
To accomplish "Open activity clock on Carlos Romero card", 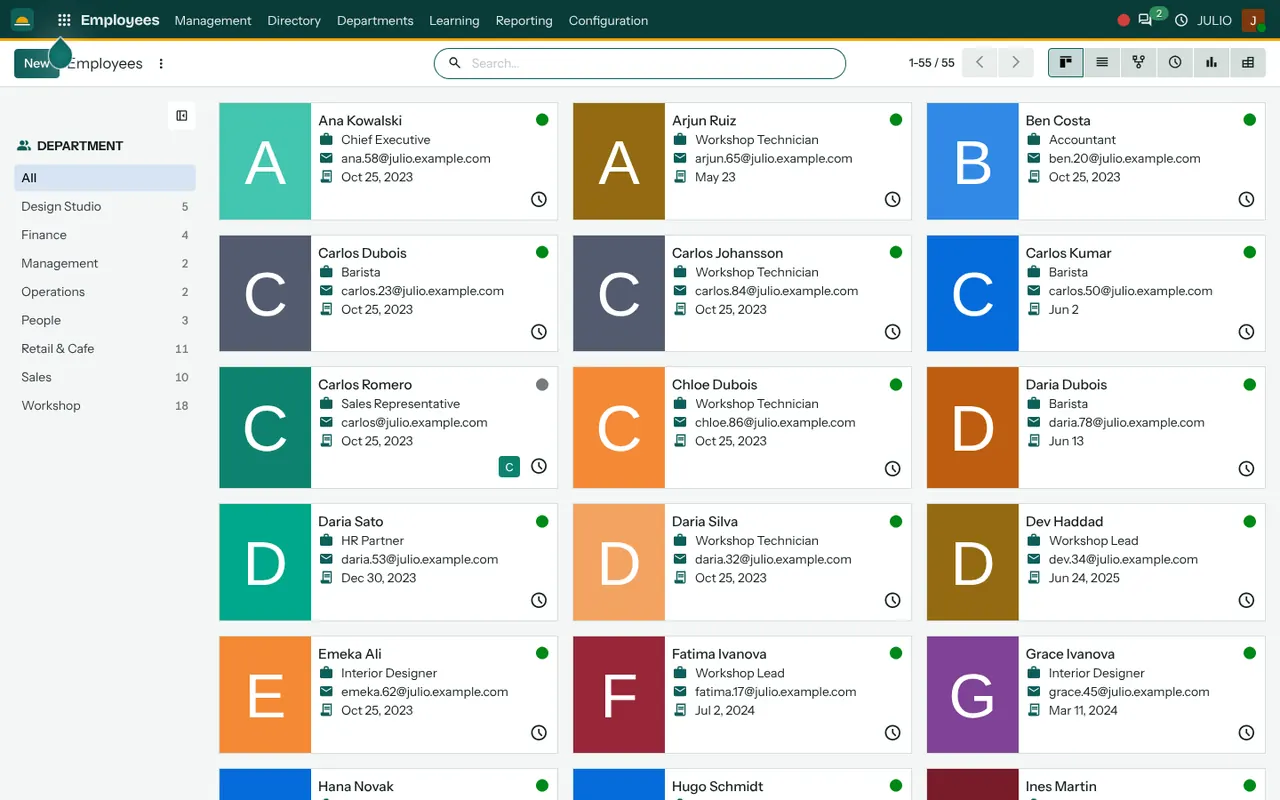I will tap(539, 466).
